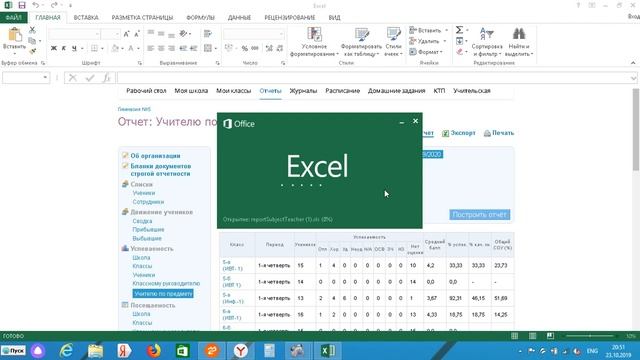Adjust the zoom slider in the status bar
This screenshot has width=640, height=360.
pyautogui.click(x=590, y=336)
